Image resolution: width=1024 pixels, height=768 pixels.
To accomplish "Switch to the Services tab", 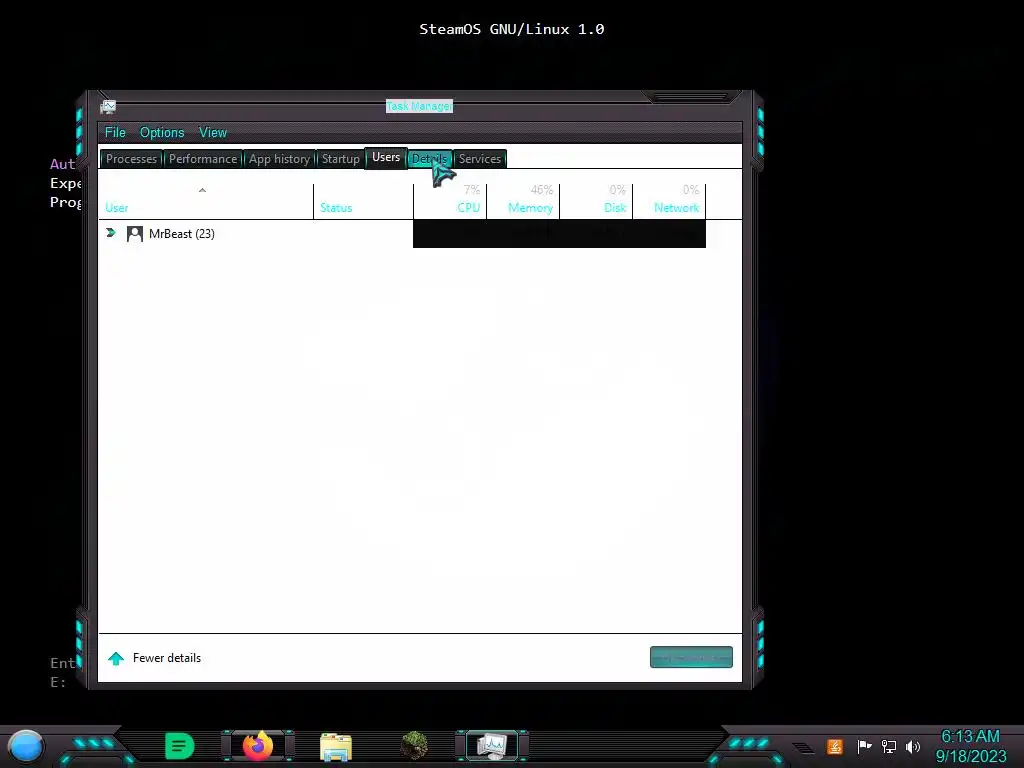I will point(480,159).
